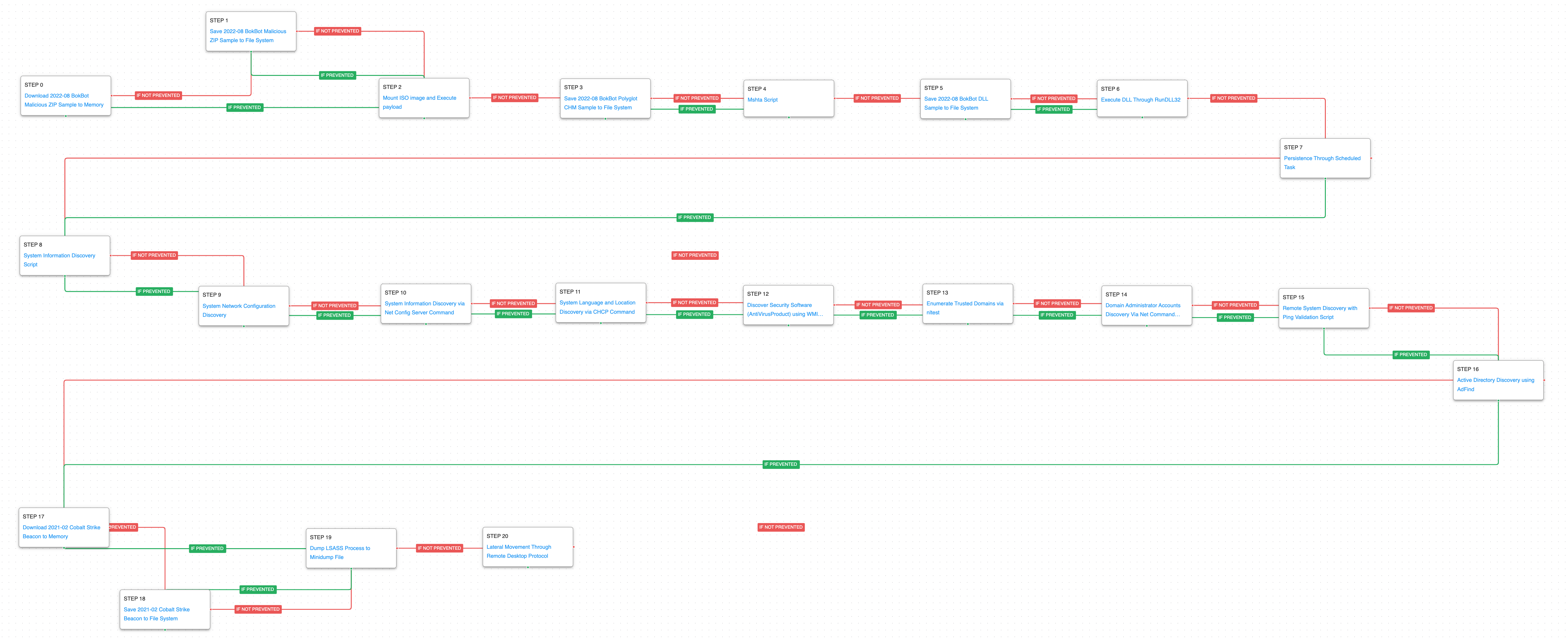Open Execute DLL Through RunDLL32 link
The image size is (1568, 642).
[1140, 100]
